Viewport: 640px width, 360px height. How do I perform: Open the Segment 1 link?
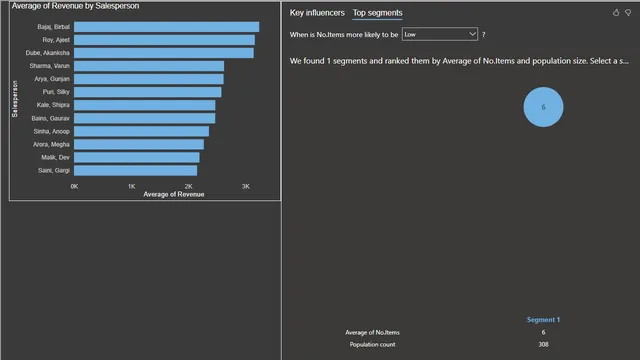pos(543,320)
